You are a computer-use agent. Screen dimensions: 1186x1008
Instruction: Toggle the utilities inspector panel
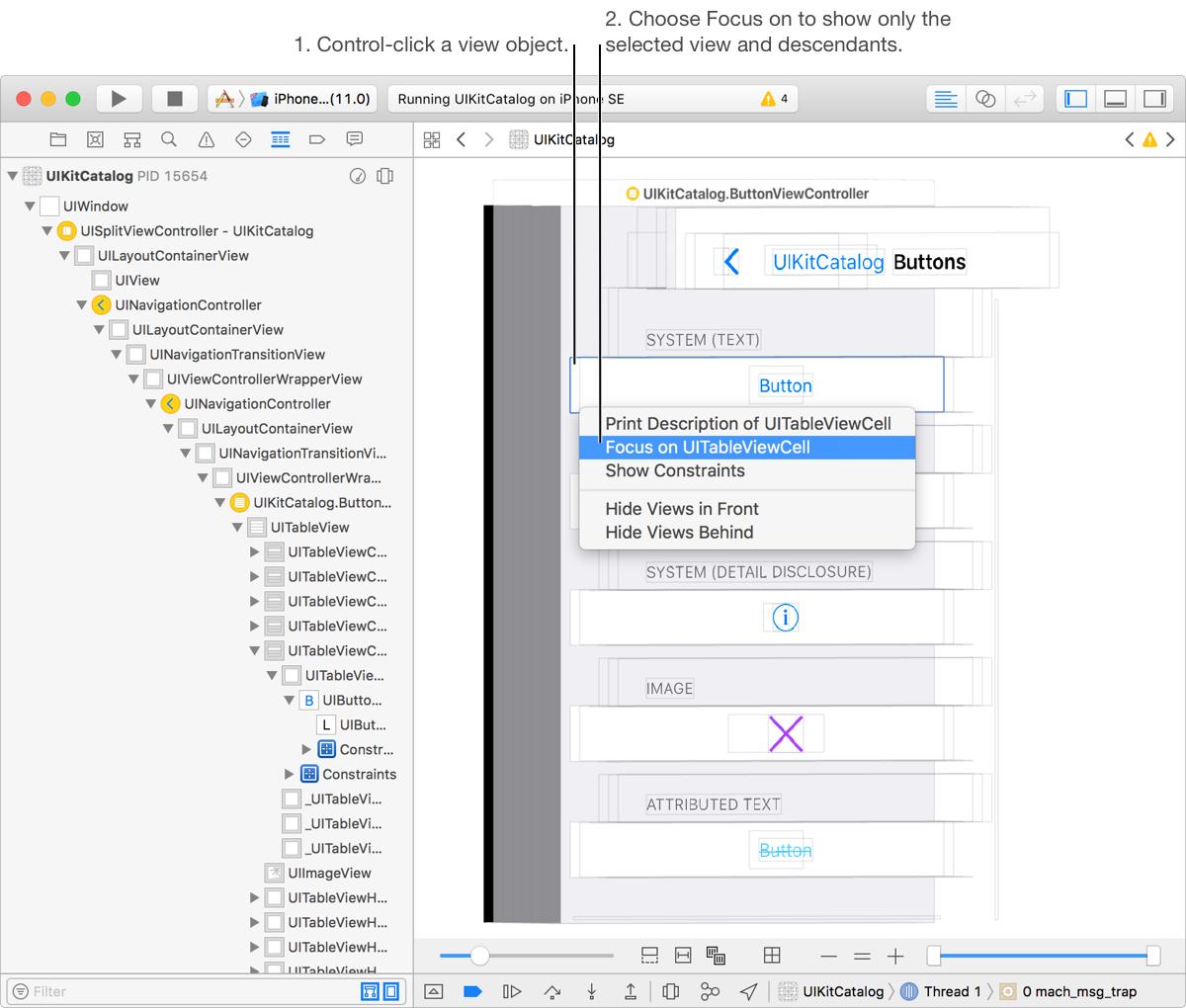coord(1153,99)
